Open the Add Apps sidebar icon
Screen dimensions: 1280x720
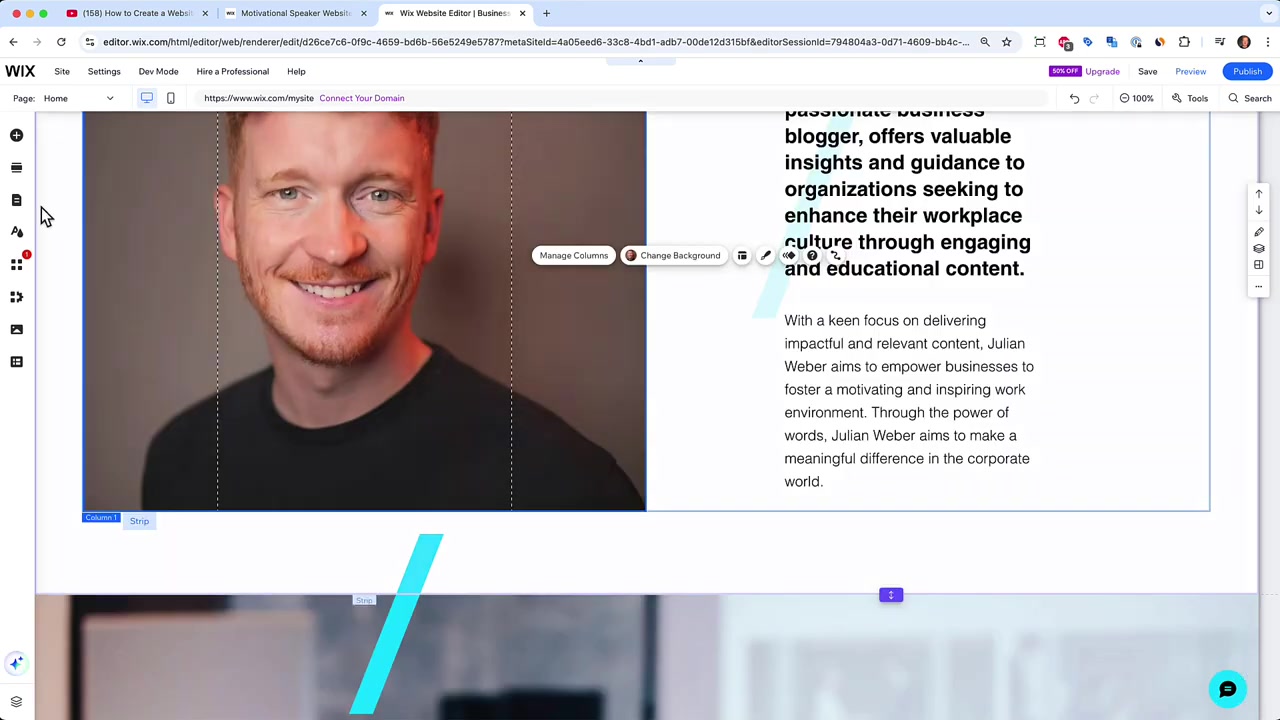[x=16, y=264]
